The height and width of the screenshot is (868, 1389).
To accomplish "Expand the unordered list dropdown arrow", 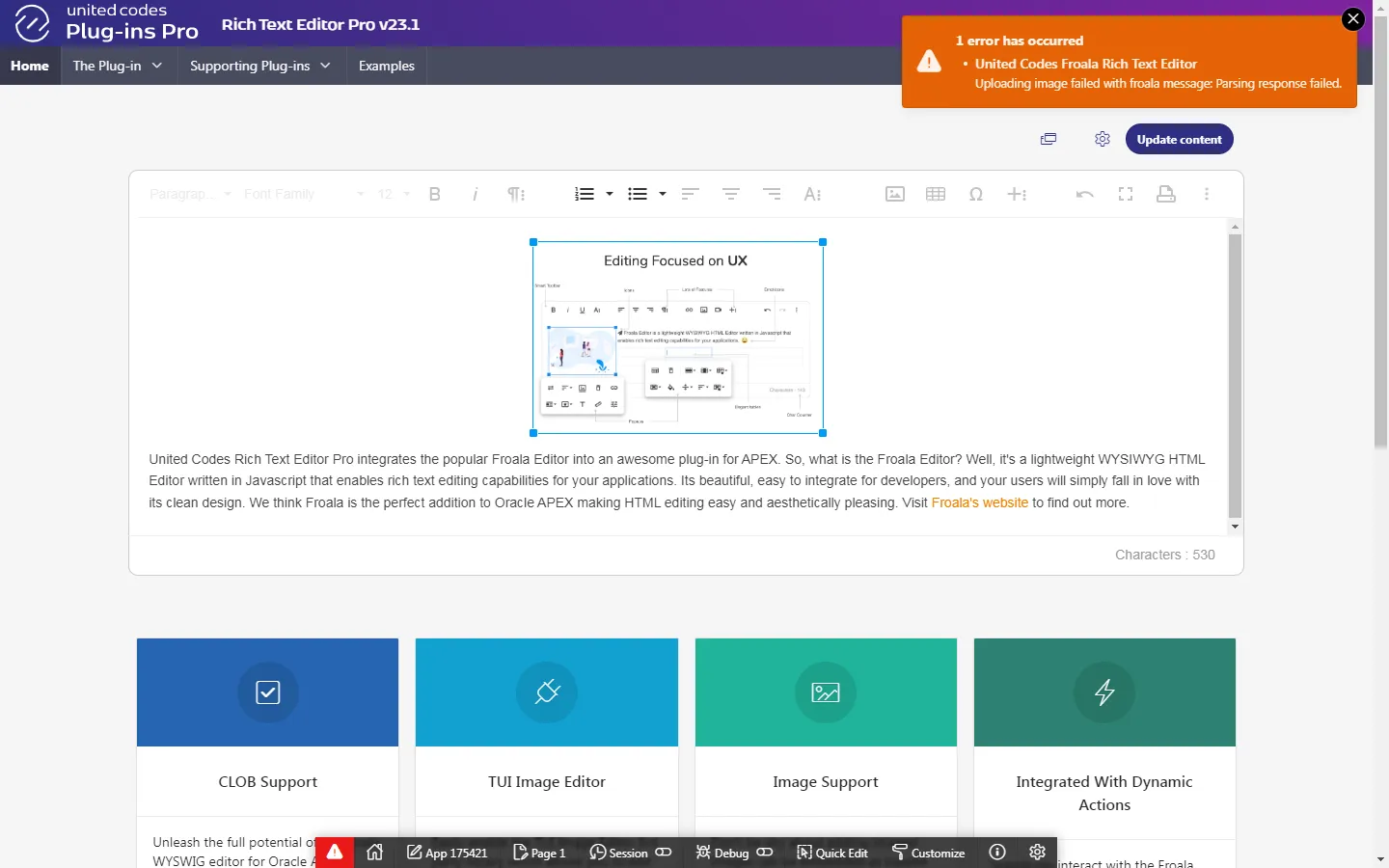I will 663,194.
